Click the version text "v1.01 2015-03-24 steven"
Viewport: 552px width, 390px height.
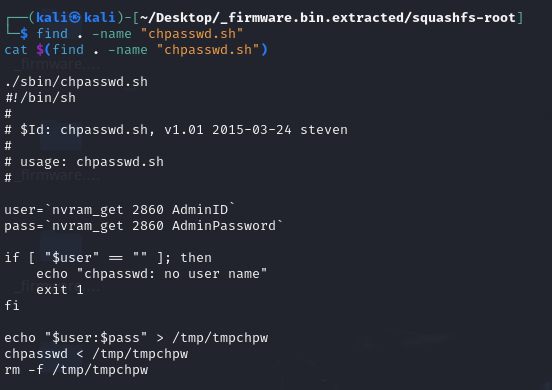(x=256, y=130)
